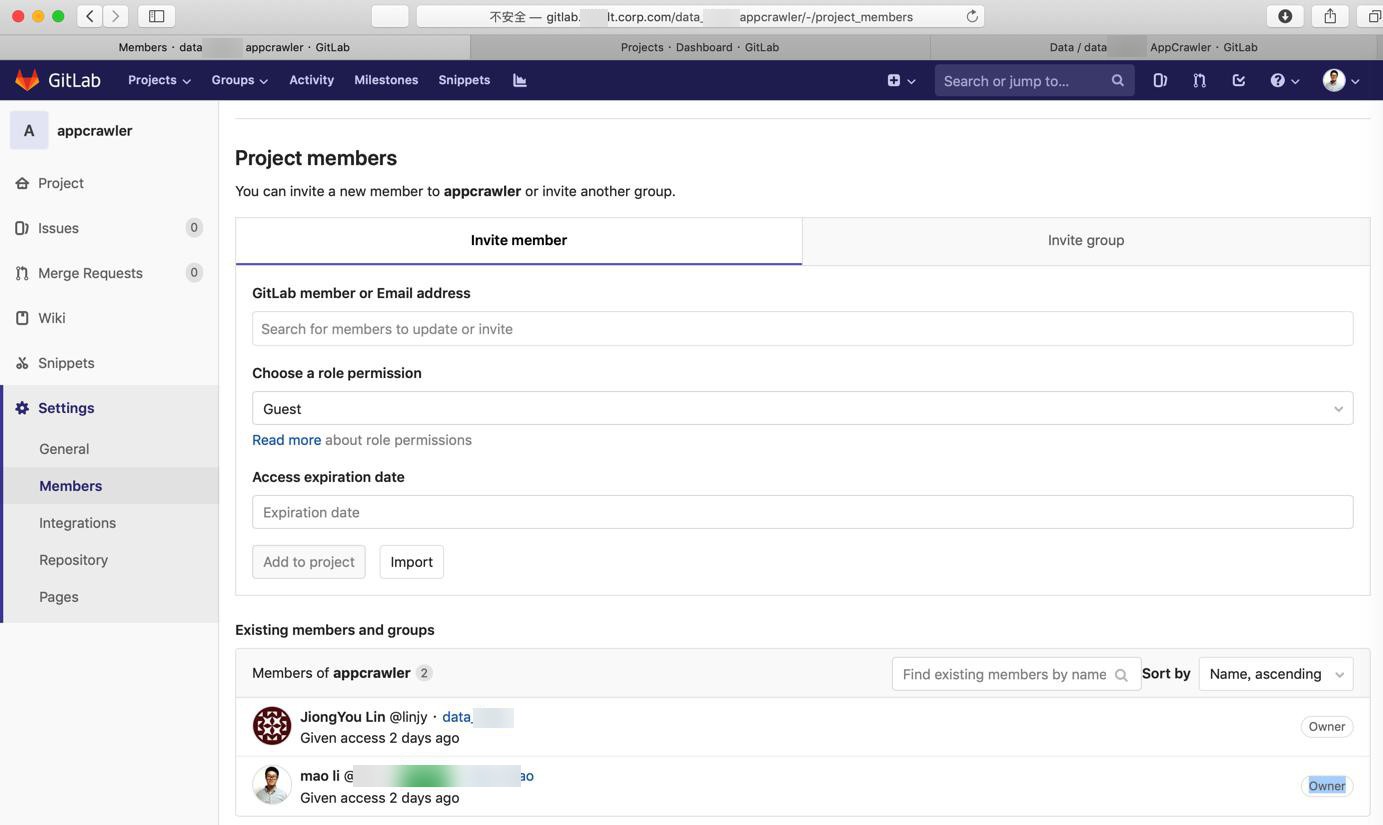Open merge requests icon in navbar
The width and height of the screenshot is (1383, 825).
pyautogui.click(x=1199, y=80)
